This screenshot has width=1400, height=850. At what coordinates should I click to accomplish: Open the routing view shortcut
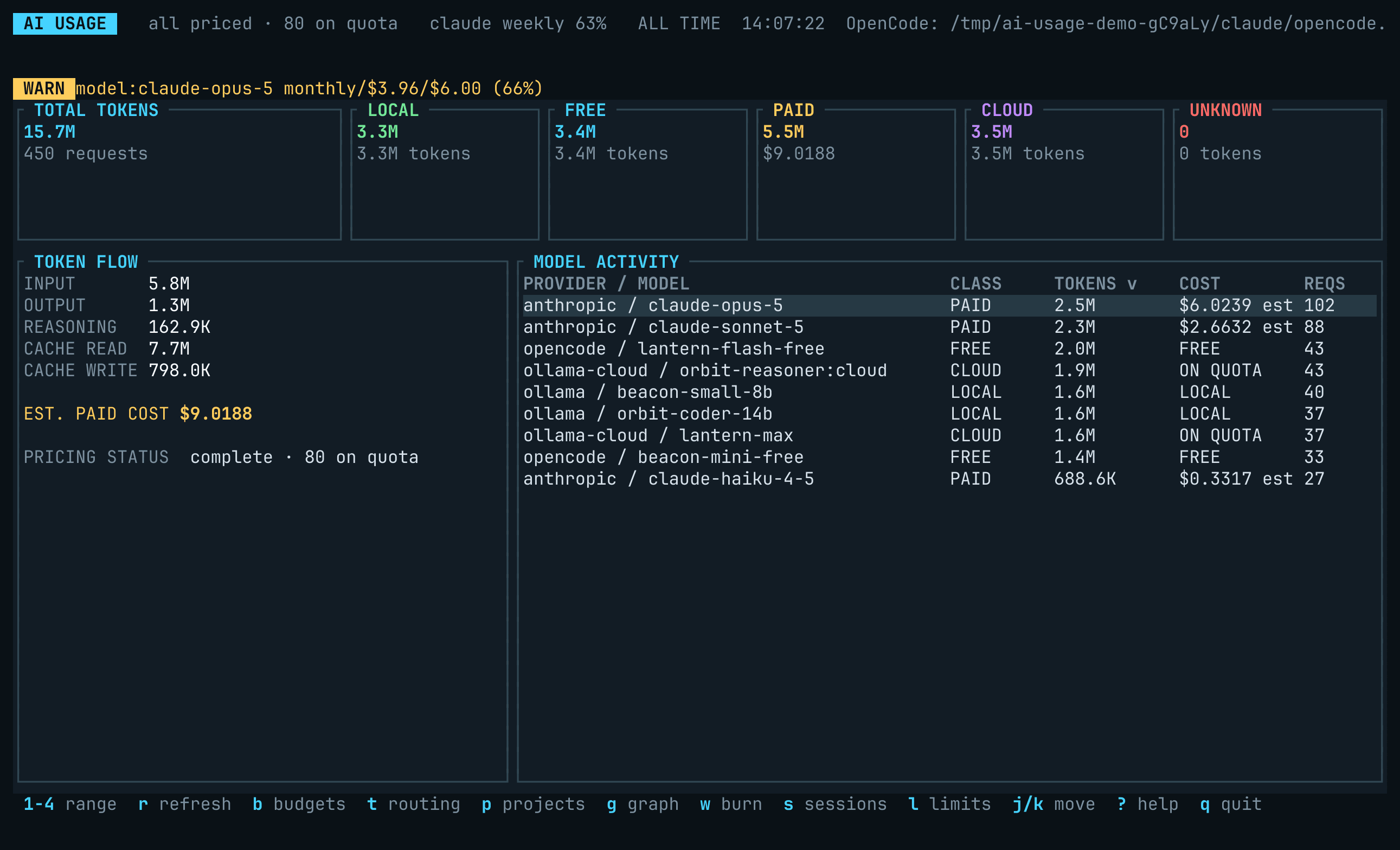tap(414, 804)
